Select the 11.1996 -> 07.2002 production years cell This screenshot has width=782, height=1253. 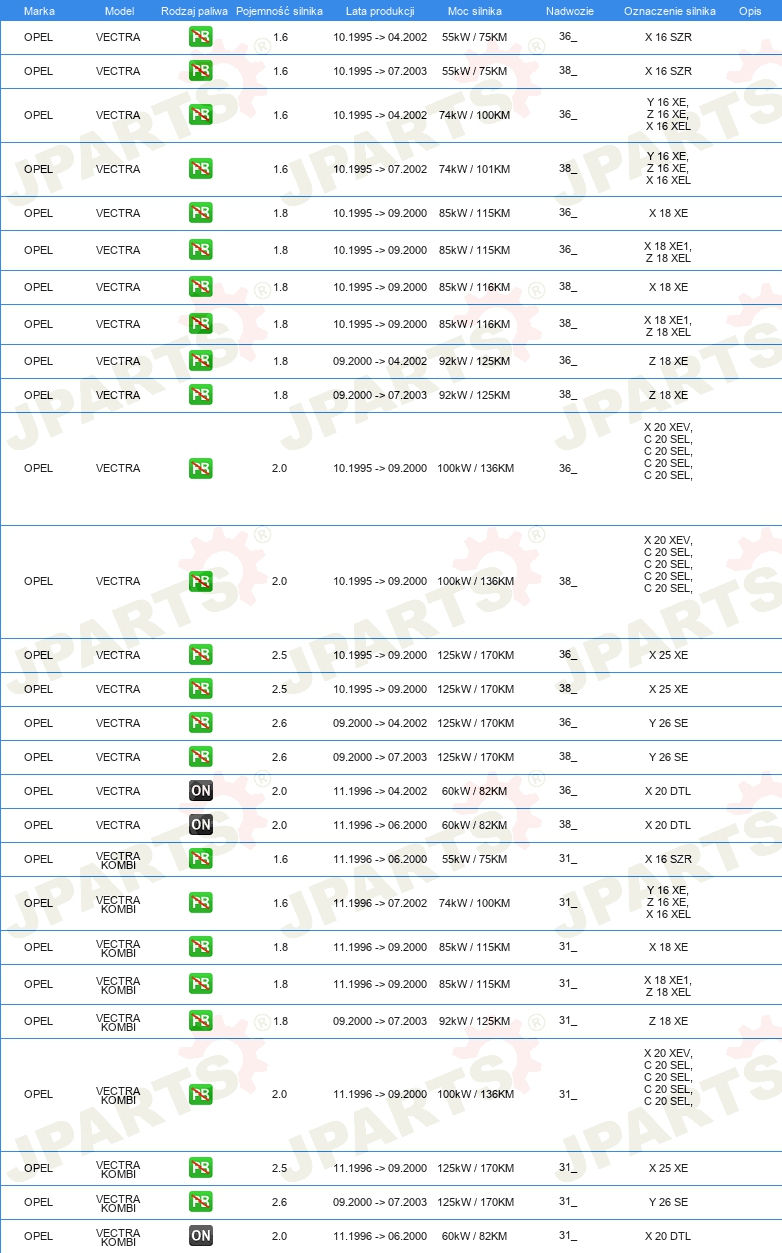[380, 903]
